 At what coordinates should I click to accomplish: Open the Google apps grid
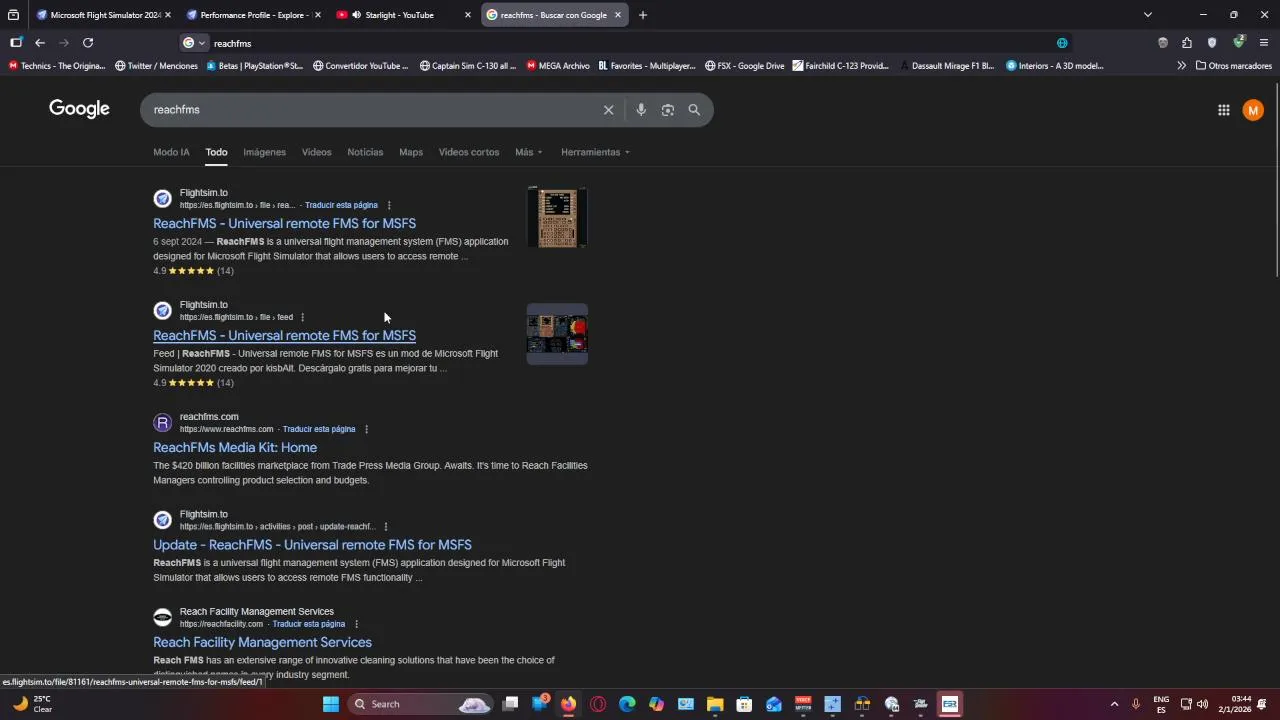(1223, 110)
